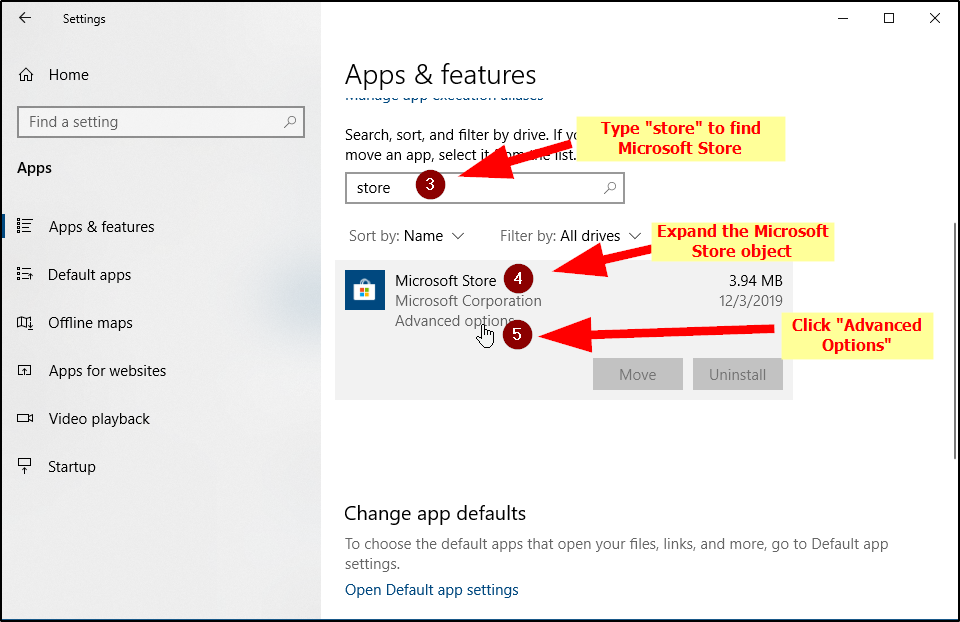Select the Microsoft Store list entry
960x622 pixels.
pos(564,331)
